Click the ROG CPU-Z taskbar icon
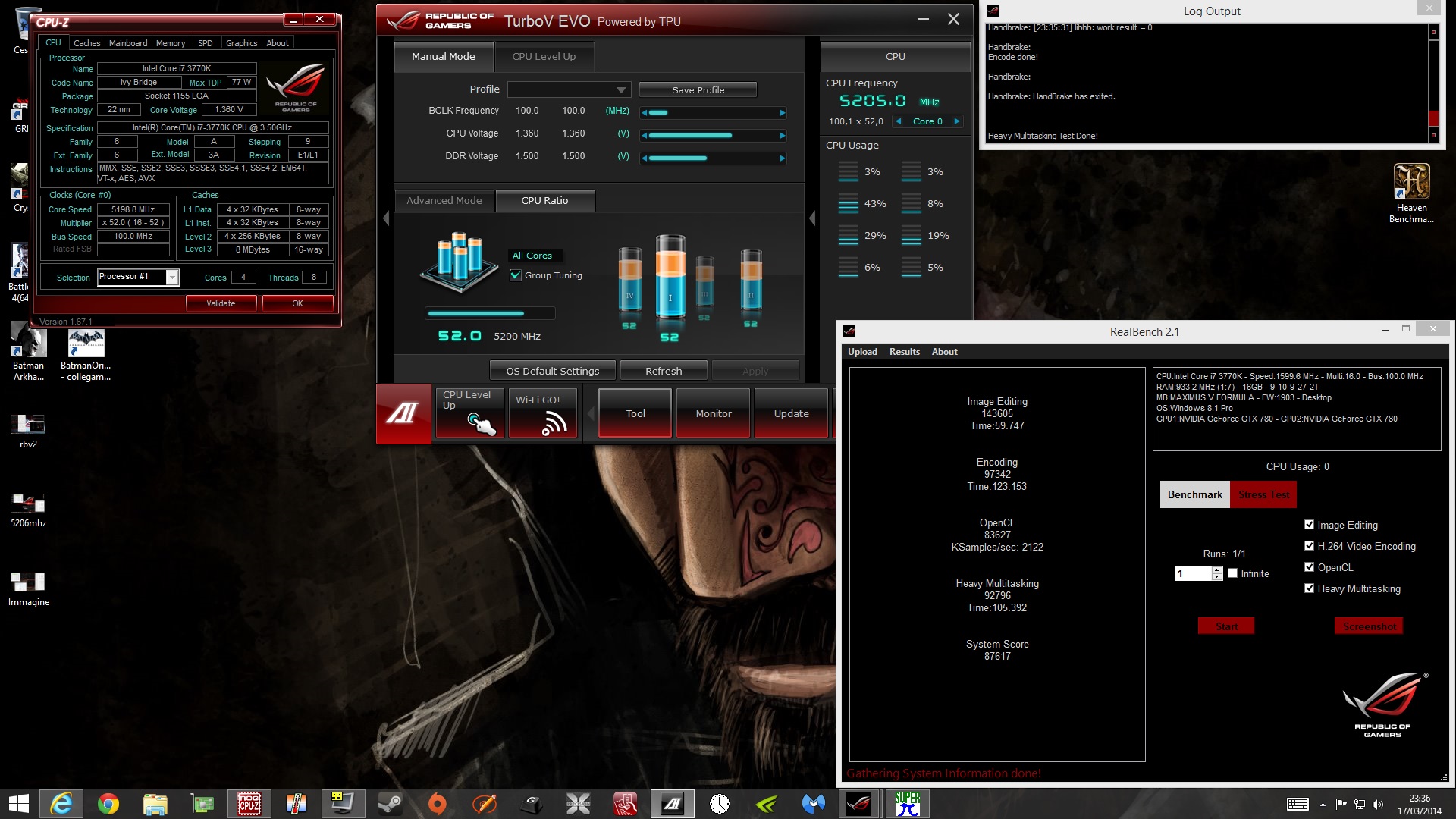 [249, 804]
